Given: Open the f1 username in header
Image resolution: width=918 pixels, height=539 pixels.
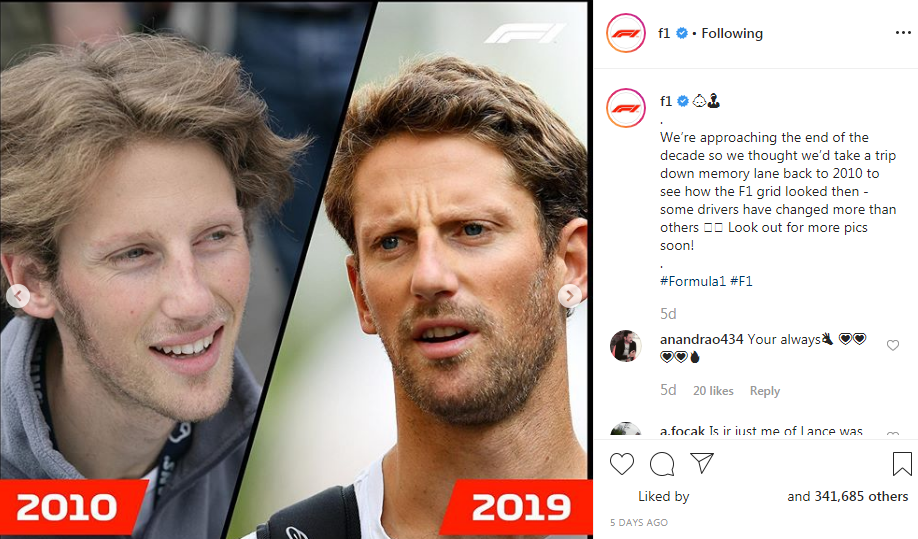Looking at the screenshot, I should pos(664,33).
